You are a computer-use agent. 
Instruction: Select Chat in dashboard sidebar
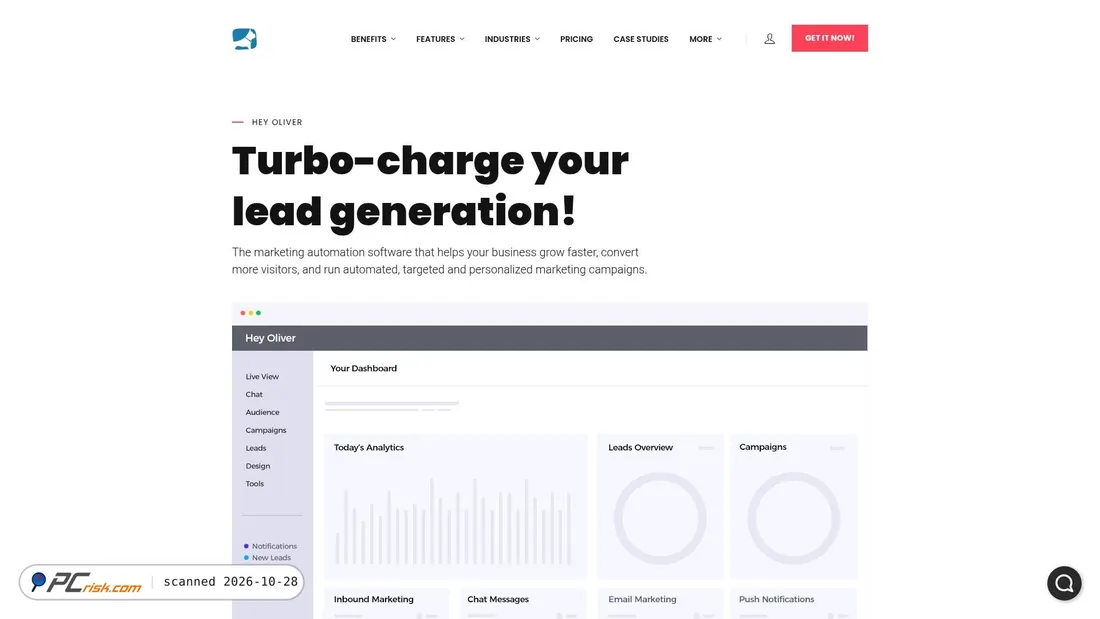pyautogui.click(x=254, y=394)
